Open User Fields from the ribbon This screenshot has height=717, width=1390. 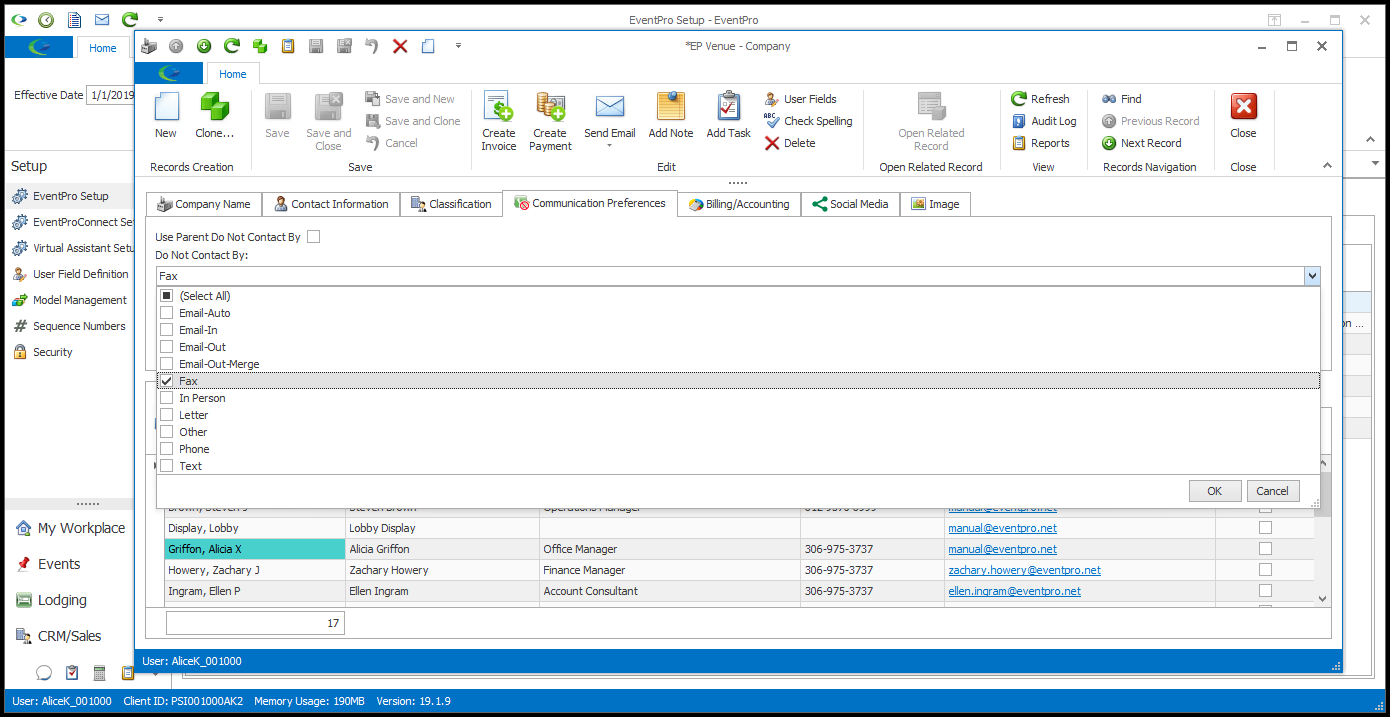[x=801, y=99]
